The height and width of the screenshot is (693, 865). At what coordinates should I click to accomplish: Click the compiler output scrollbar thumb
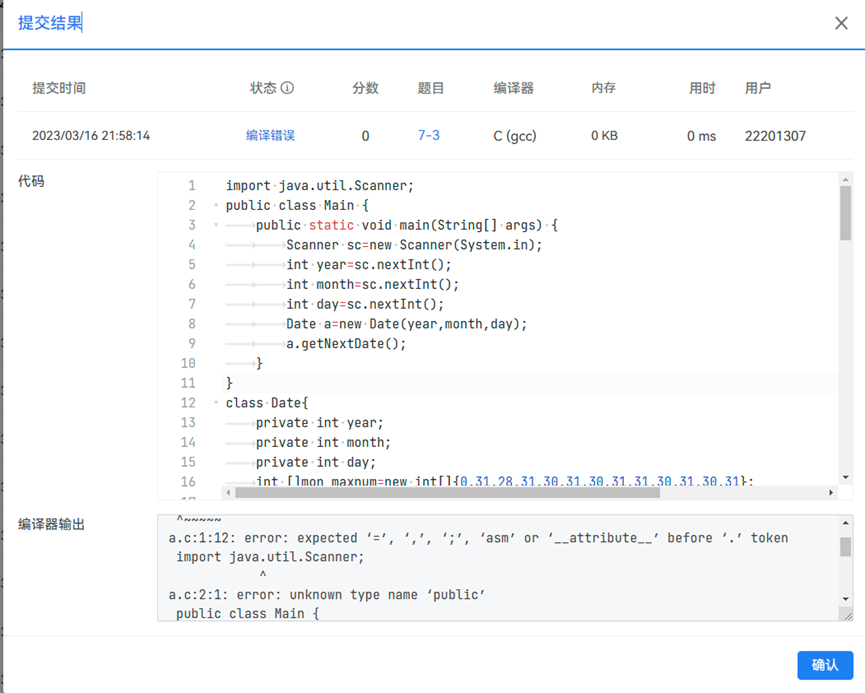coord(846,546)
